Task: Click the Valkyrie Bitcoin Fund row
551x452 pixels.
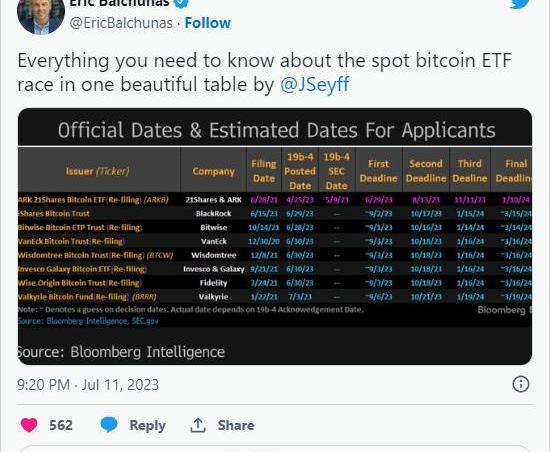Action: [x=275, y=297]
